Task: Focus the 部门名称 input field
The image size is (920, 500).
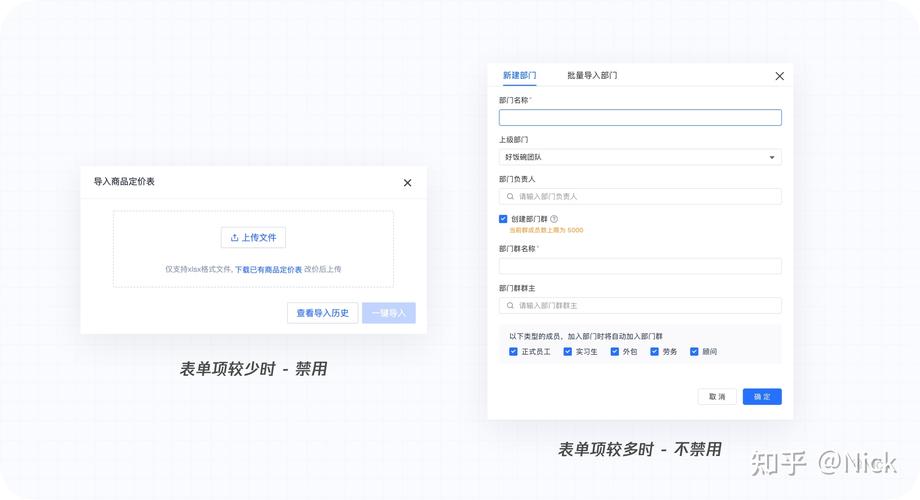Action: [640, 117]
